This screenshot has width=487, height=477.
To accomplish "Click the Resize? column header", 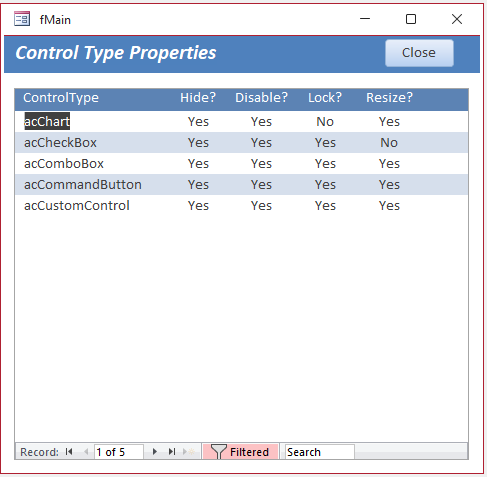I will tap(389, 98).
